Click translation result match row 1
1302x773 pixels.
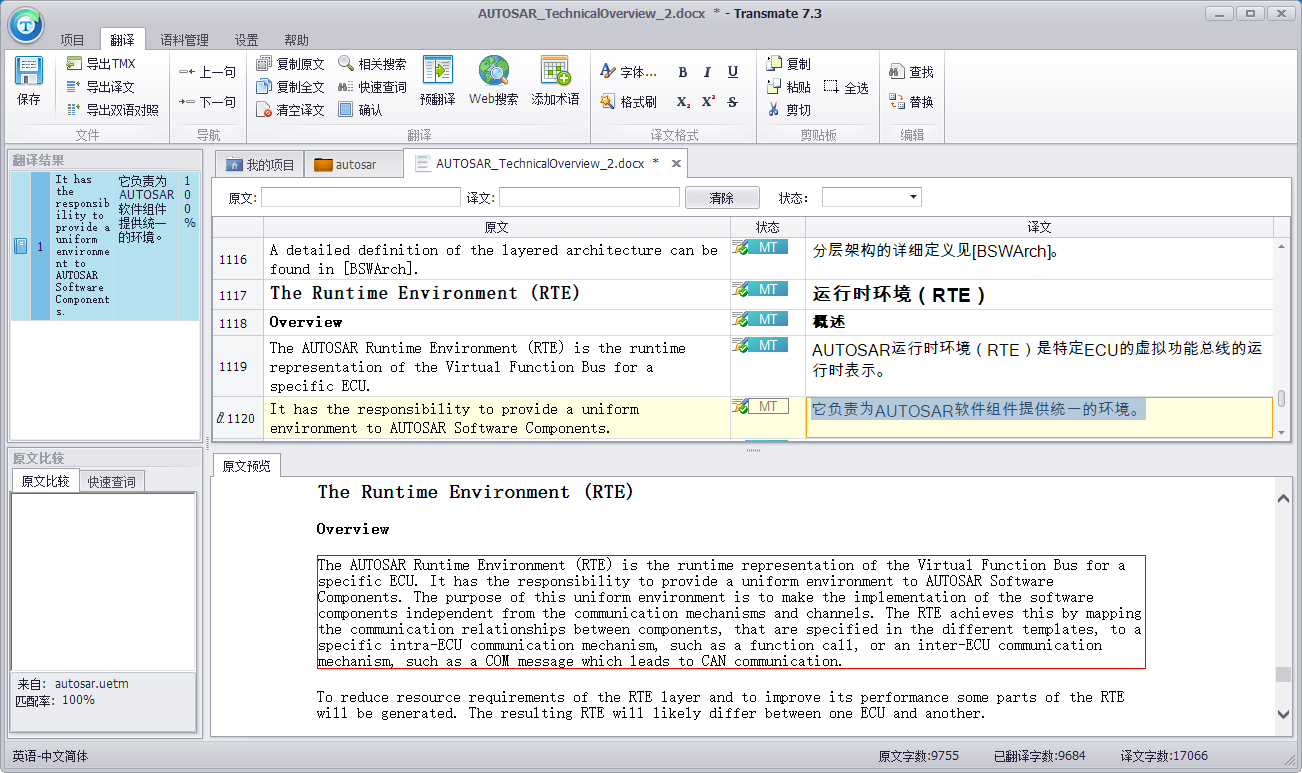105,246
